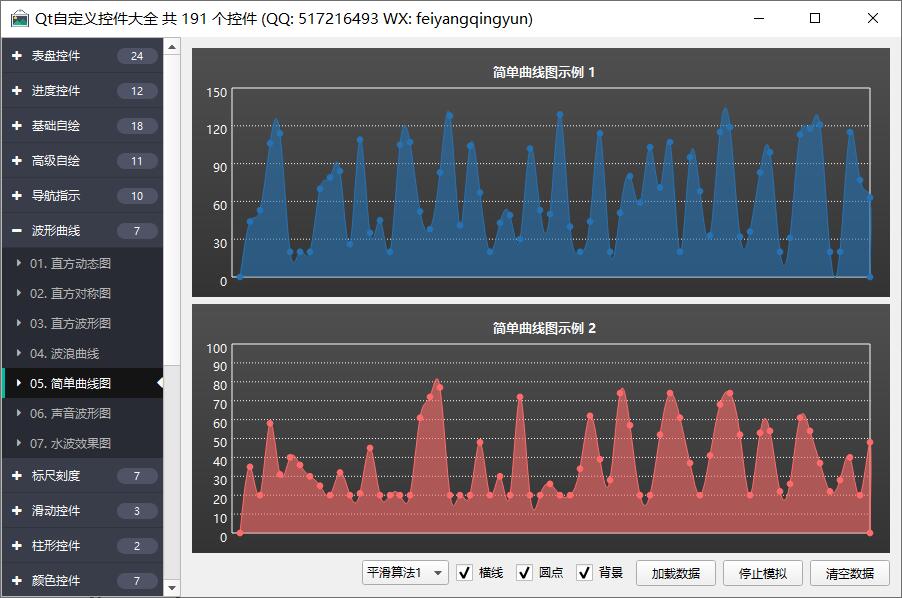Expand the 进度控件 category plus icon
The image size is (902, 598).
click(x=16, y=91)
